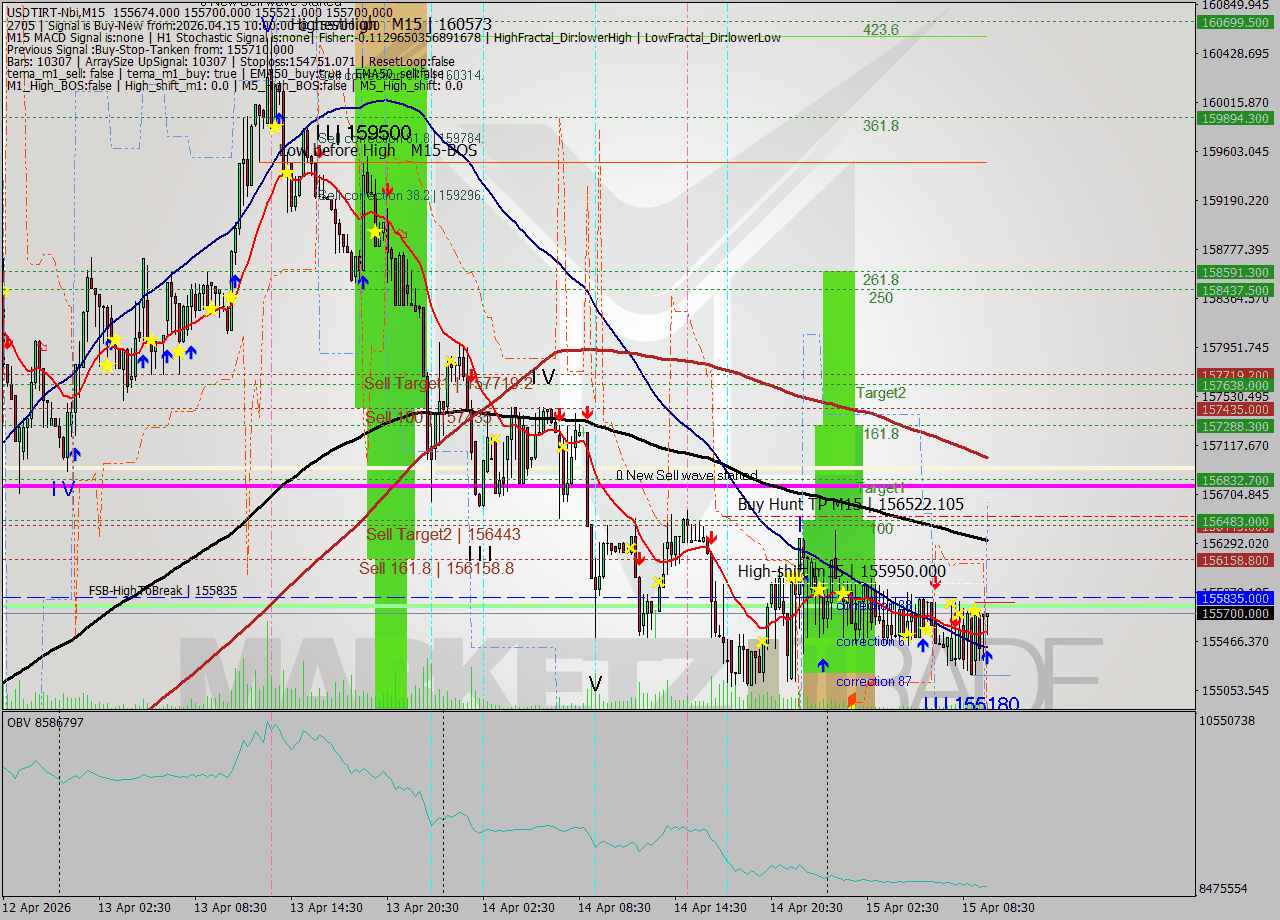The width and height of the screenshot is (1280, 920).
Task: Click the blue buy arrow beside correction 61
Action: [923, 645]
